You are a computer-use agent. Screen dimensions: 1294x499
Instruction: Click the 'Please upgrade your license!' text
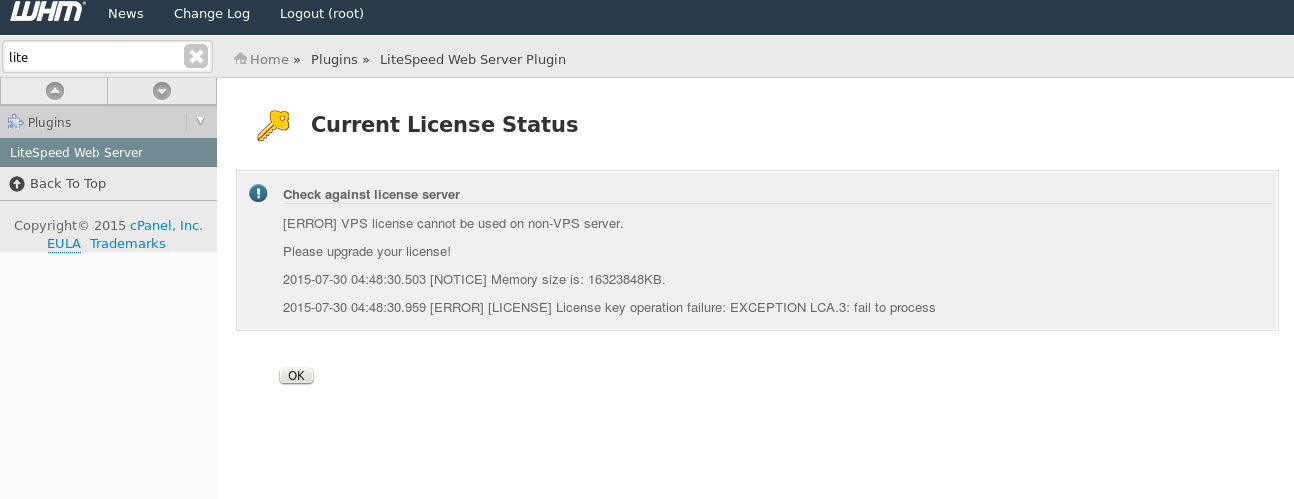[x=367, y=252]
